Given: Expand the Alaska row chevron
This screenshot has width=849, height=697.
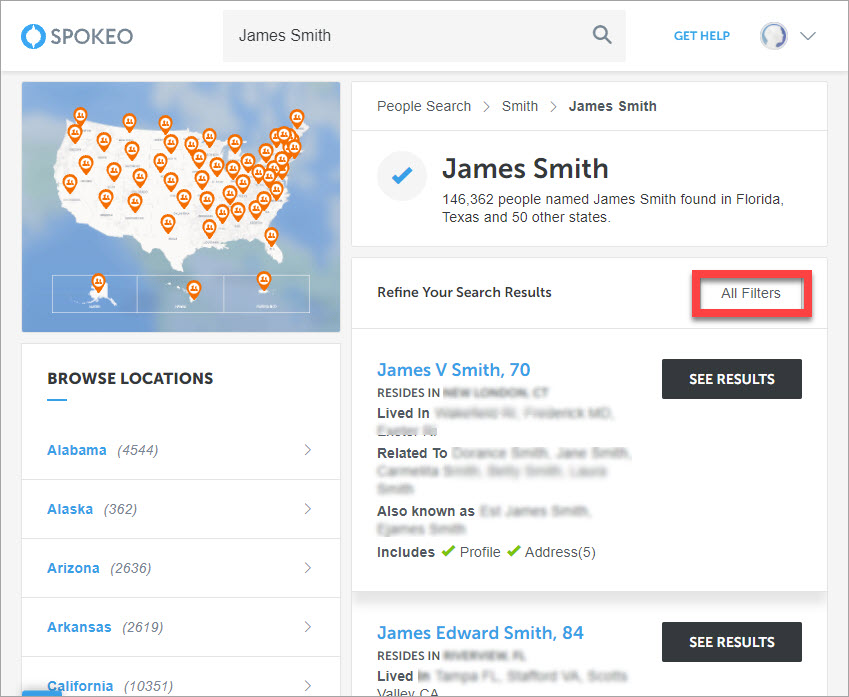Looking at the screenshot, I should 308,509.
